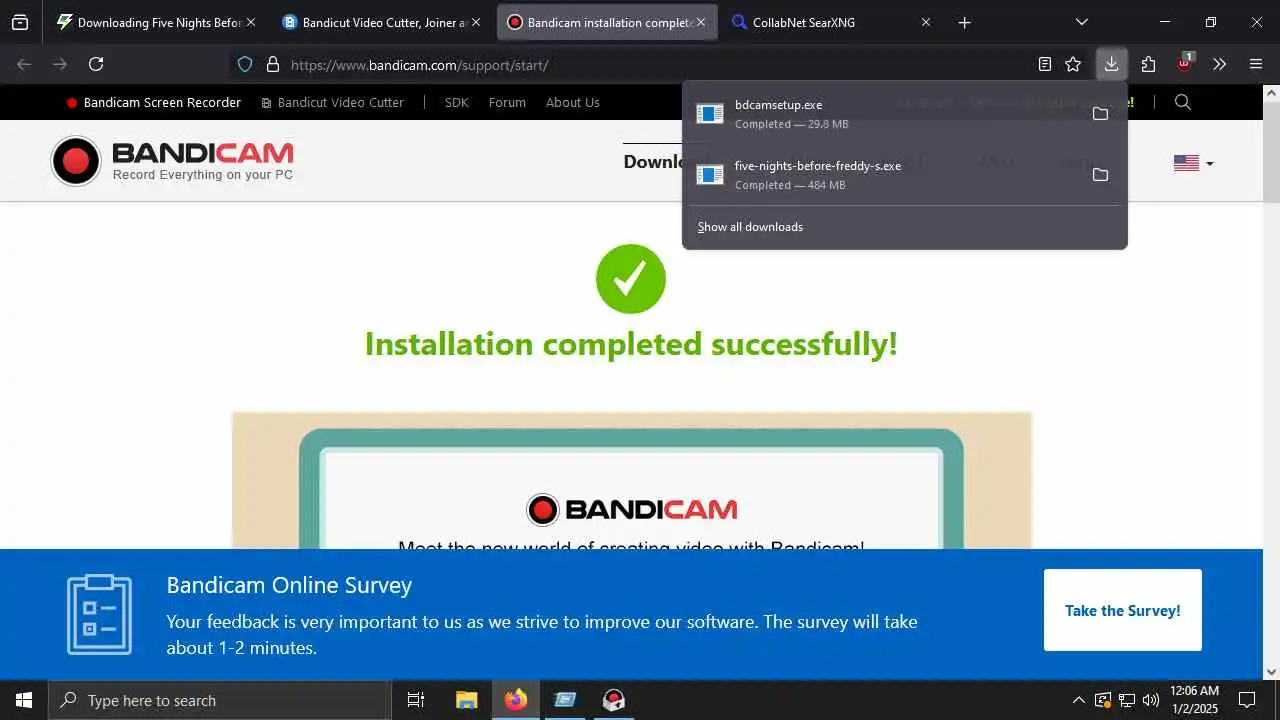
Task: Toggle reader view icon
Action: [1045, 64]
